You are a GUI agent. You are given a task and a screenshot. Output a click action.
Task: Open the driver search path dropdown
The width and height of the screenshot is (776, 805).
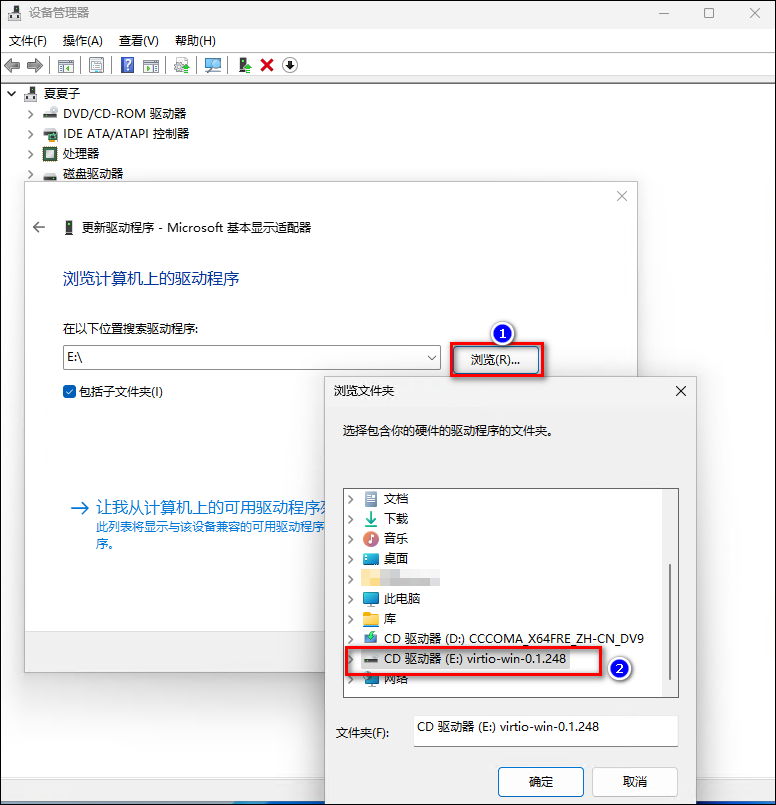pos(432,358)
